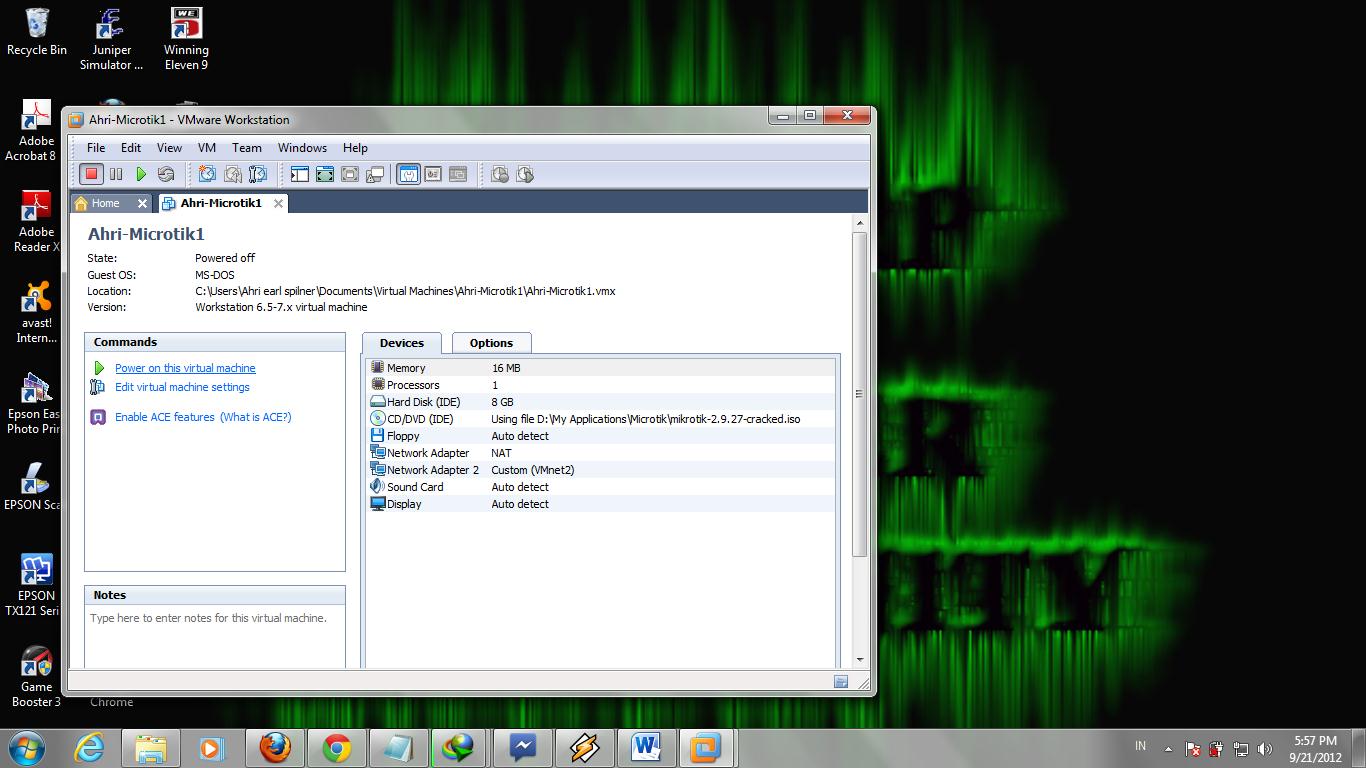Screen dimensions: 1366x768
Task: Click the scrollbar up arrow in VMware
Action: pos(859,222)
